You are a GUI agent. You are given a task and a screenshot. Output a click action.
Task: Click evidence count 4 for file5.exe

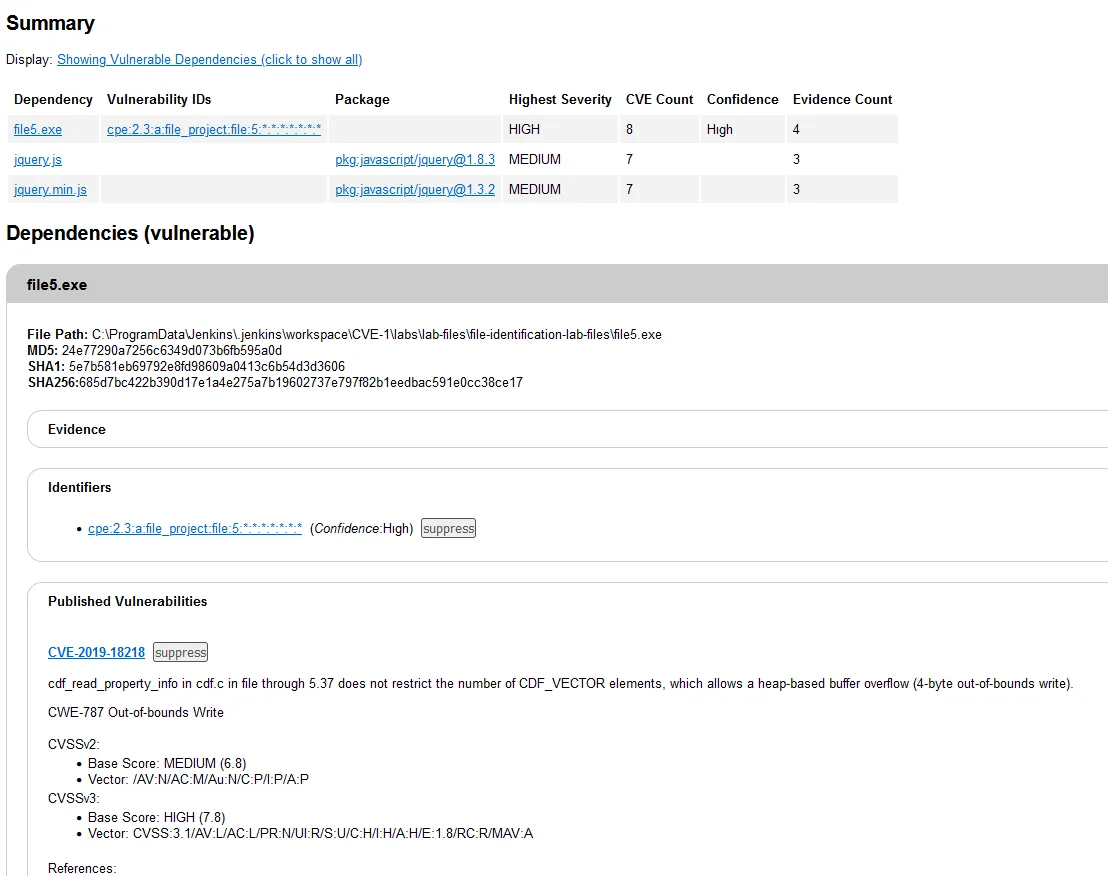[796, 129]
